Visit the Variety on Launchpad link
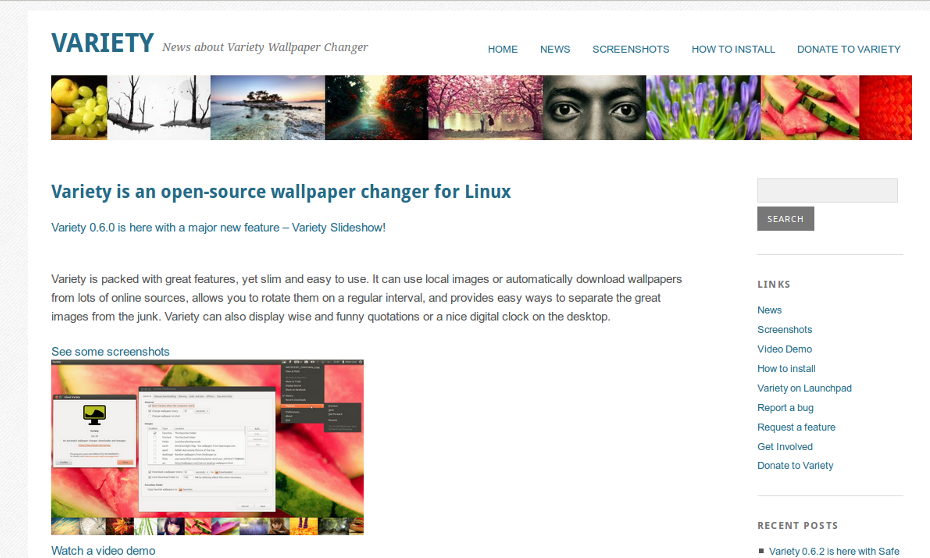The width and height of the screenshot is (930, 558). (x=804, y=388)
